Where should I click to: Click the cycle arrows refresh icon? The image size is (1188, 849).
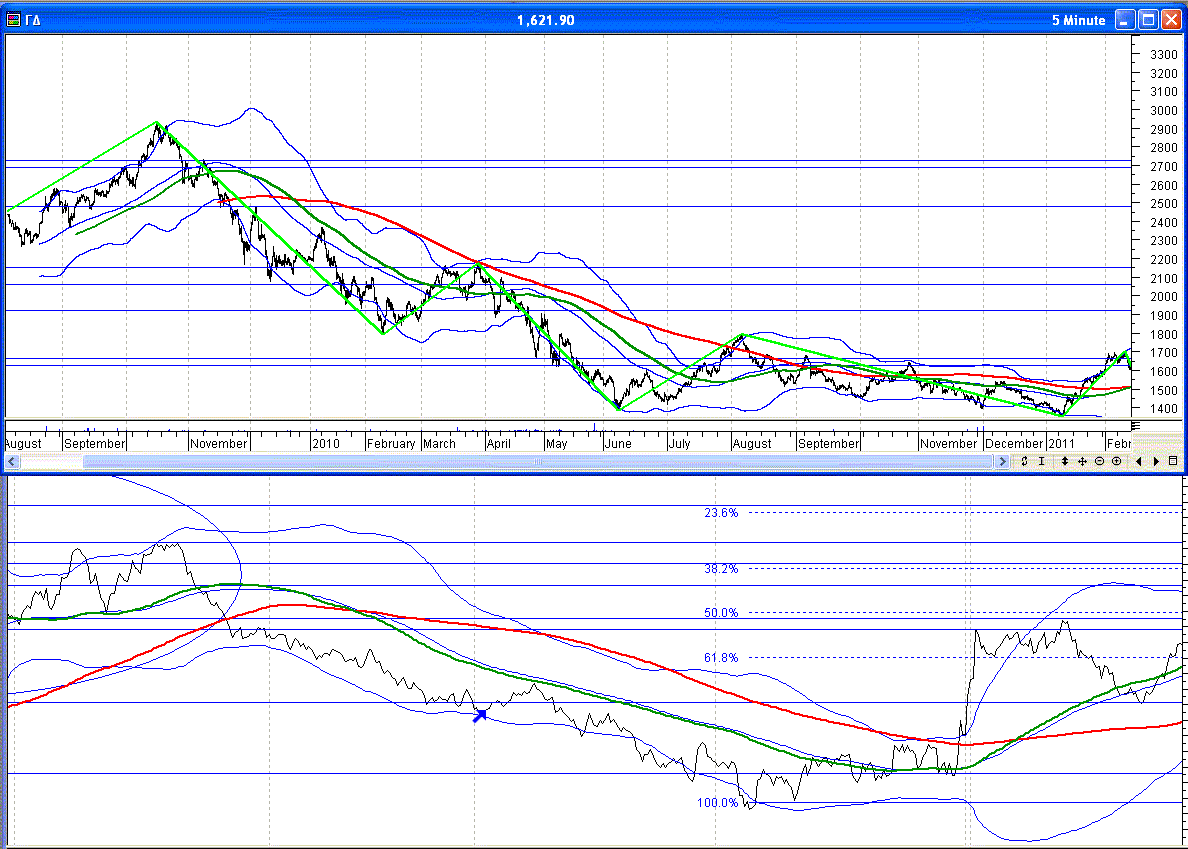[x=1024, y=461]
